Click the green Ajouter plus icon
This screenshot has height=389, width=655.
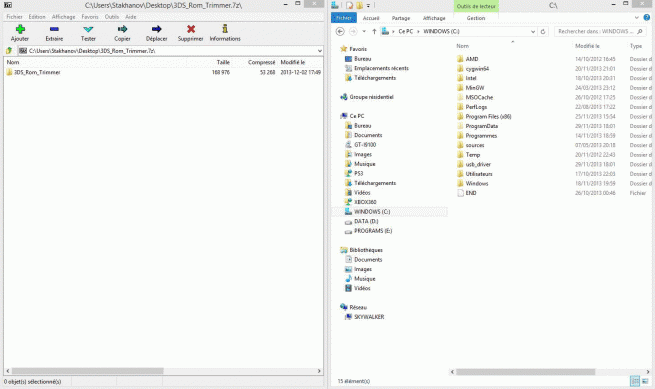pyautogui.click(x=20, y=29)
